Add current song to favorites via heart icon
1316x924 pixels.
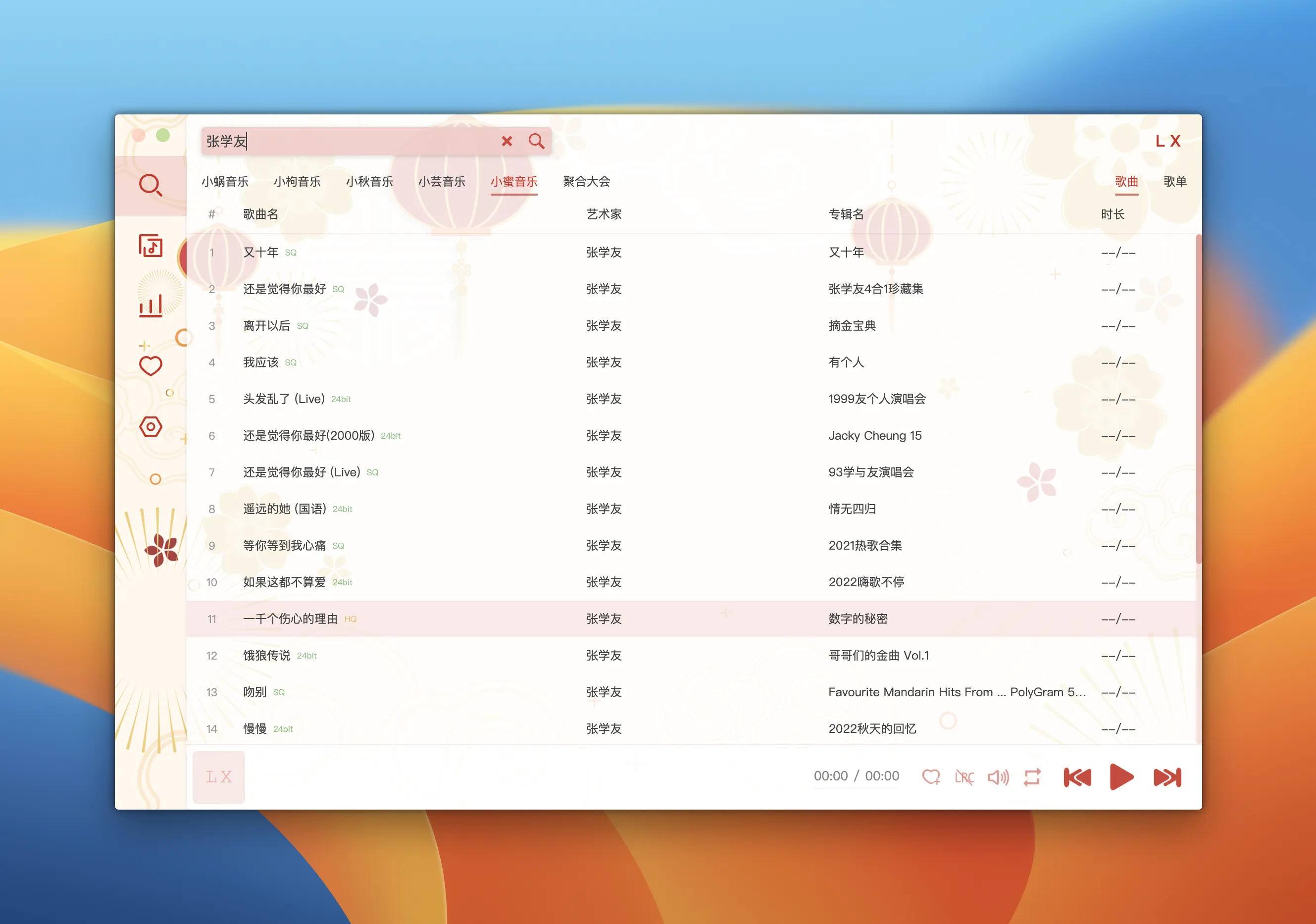931,777
